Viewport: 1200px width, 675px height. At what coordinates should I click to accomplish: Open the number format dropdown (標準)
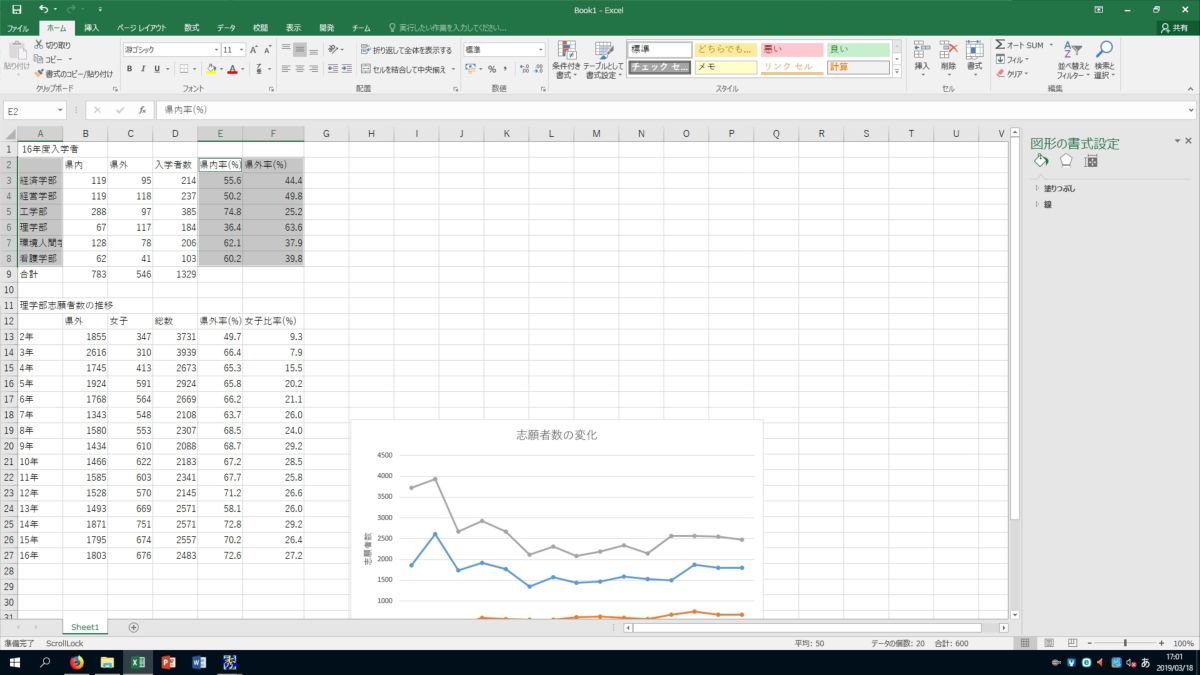tap(541, 49)
